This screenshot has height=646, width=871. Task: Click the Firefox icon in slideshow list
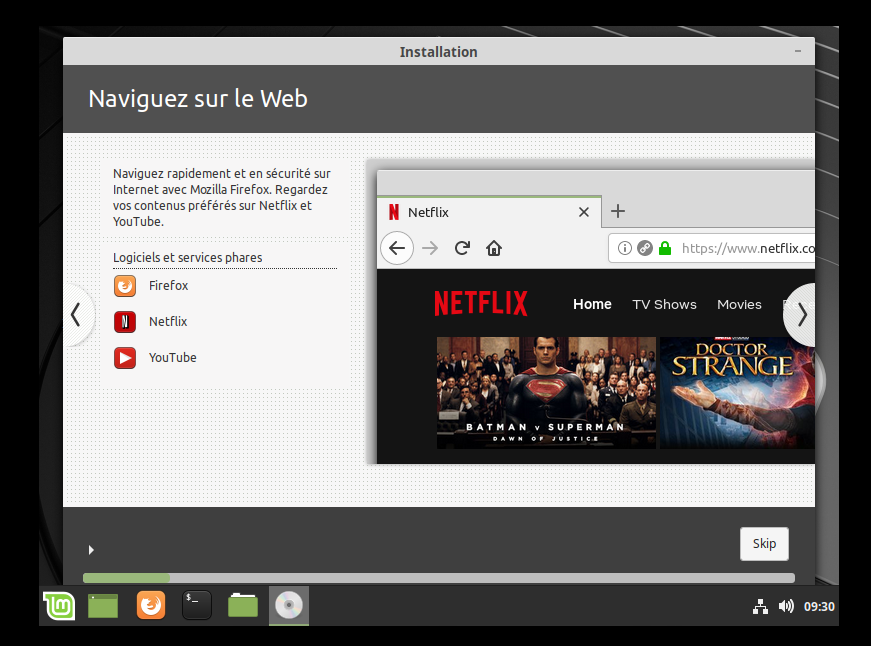(x=125, y=286)
